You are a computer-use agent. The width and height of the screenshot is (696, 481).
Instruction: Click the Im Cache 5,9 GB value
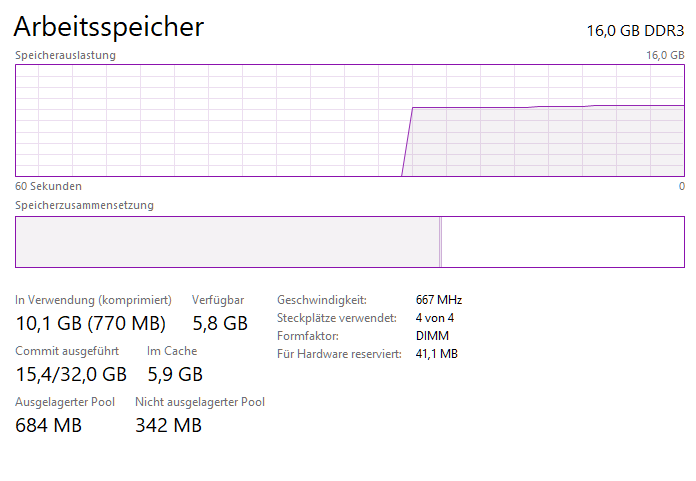(175, 374)
